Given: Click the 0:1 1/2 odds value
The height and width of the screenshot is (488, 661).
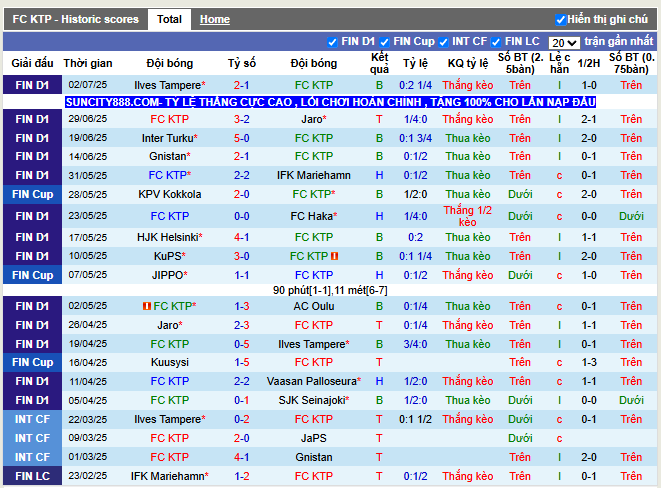Looking at the screenshot, I should tap(415, 419).
